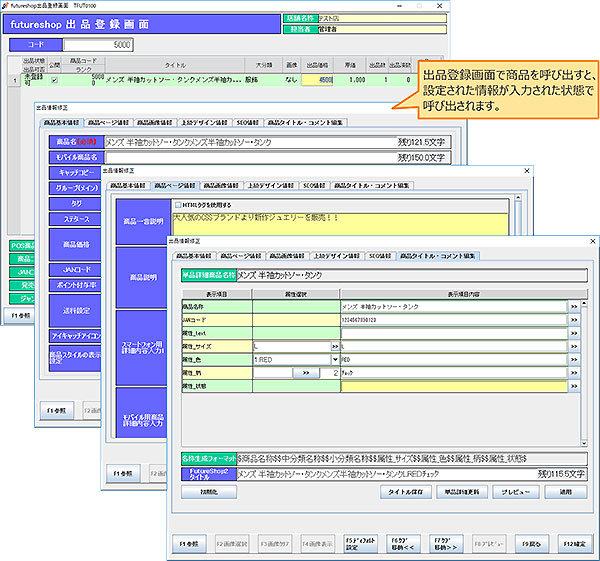This screenshot has width=600, height=561.
Task: Open the 商品タイトル・コメント編集 tab in front dialog
Action: pos(438,256)
